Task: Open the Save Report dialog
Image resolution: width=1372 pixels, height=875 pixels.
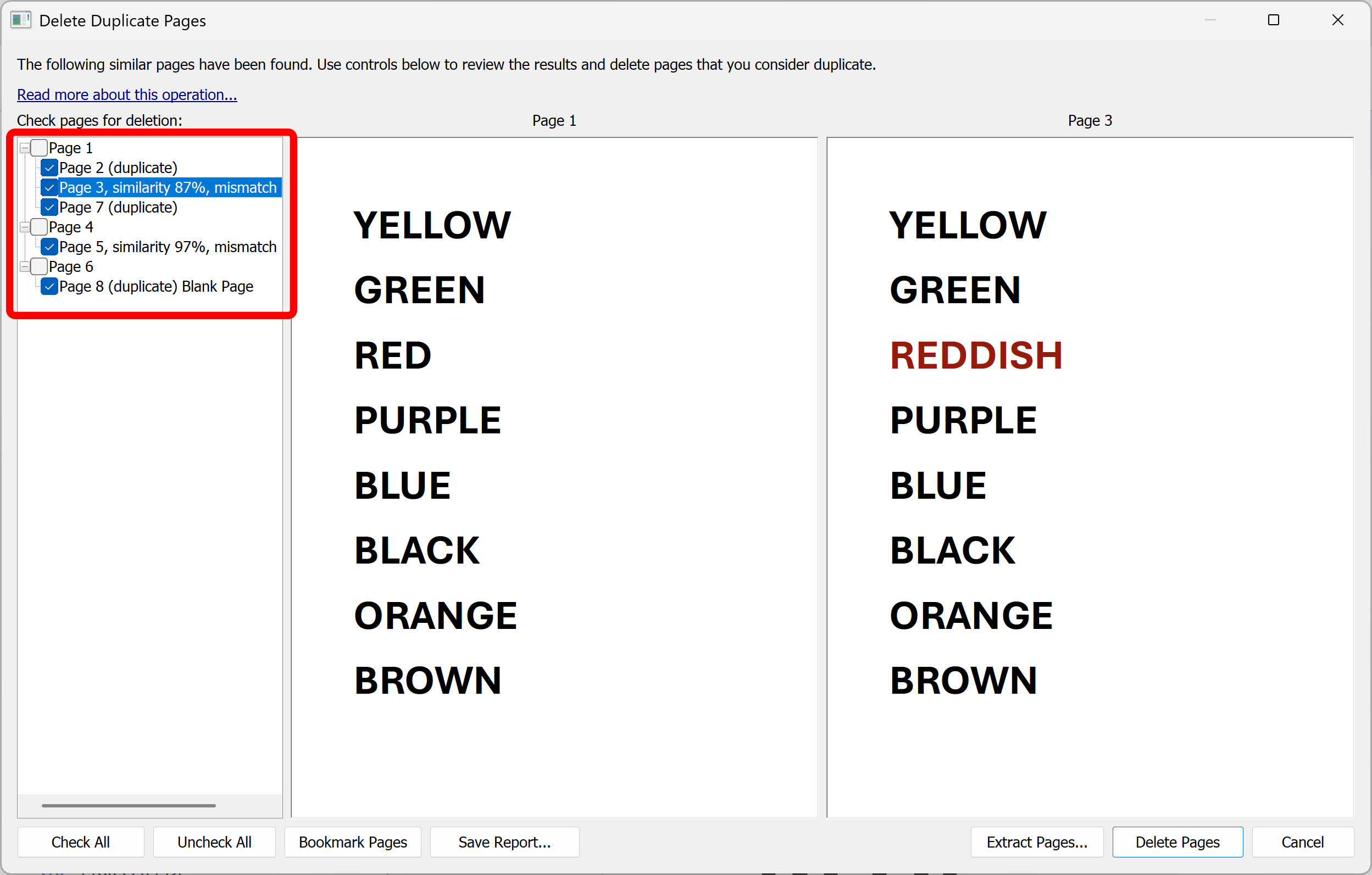Action: point(504,842)
